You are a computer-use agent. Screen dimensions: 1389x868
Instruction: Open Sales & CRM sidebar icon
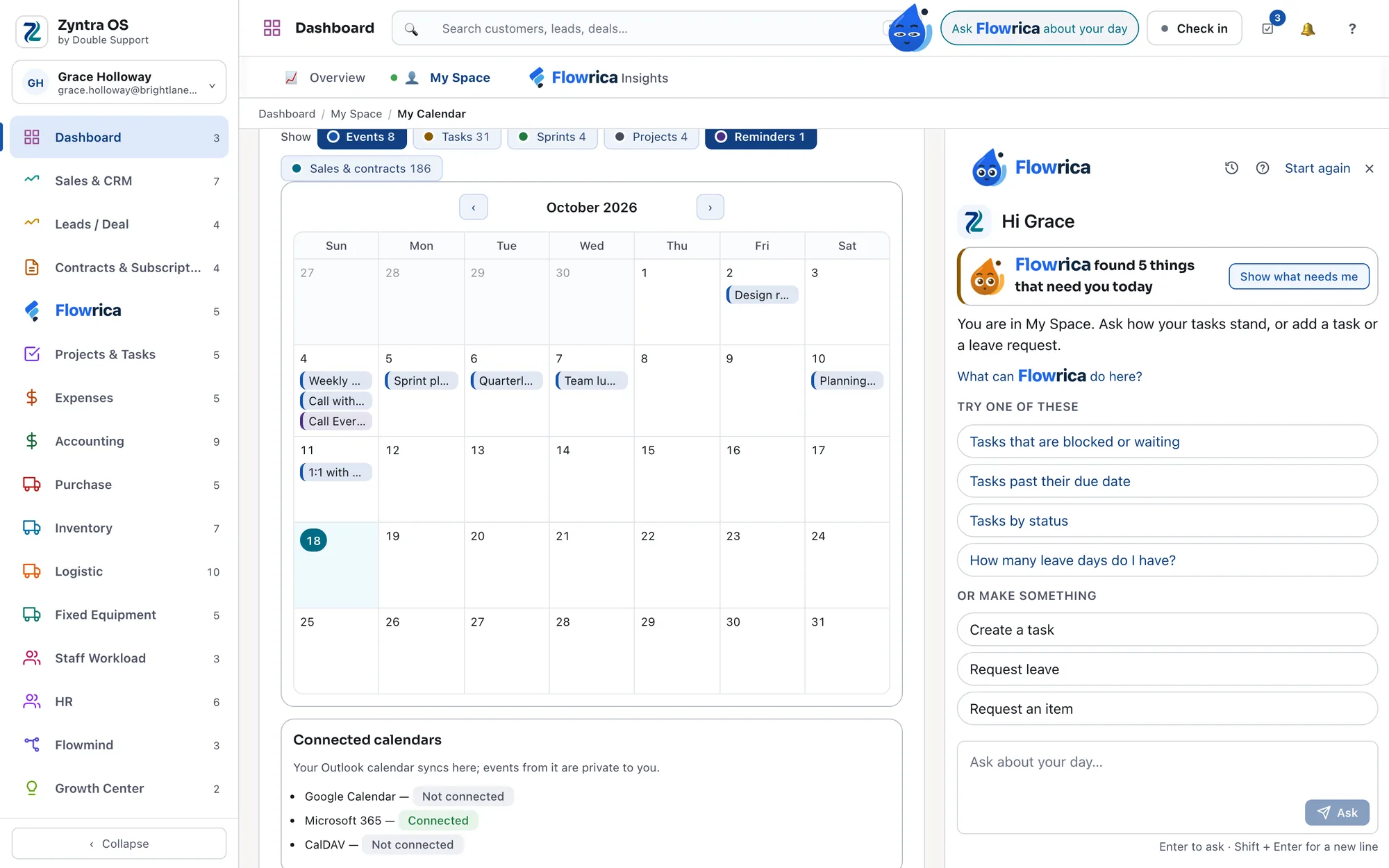pos(32,180)
